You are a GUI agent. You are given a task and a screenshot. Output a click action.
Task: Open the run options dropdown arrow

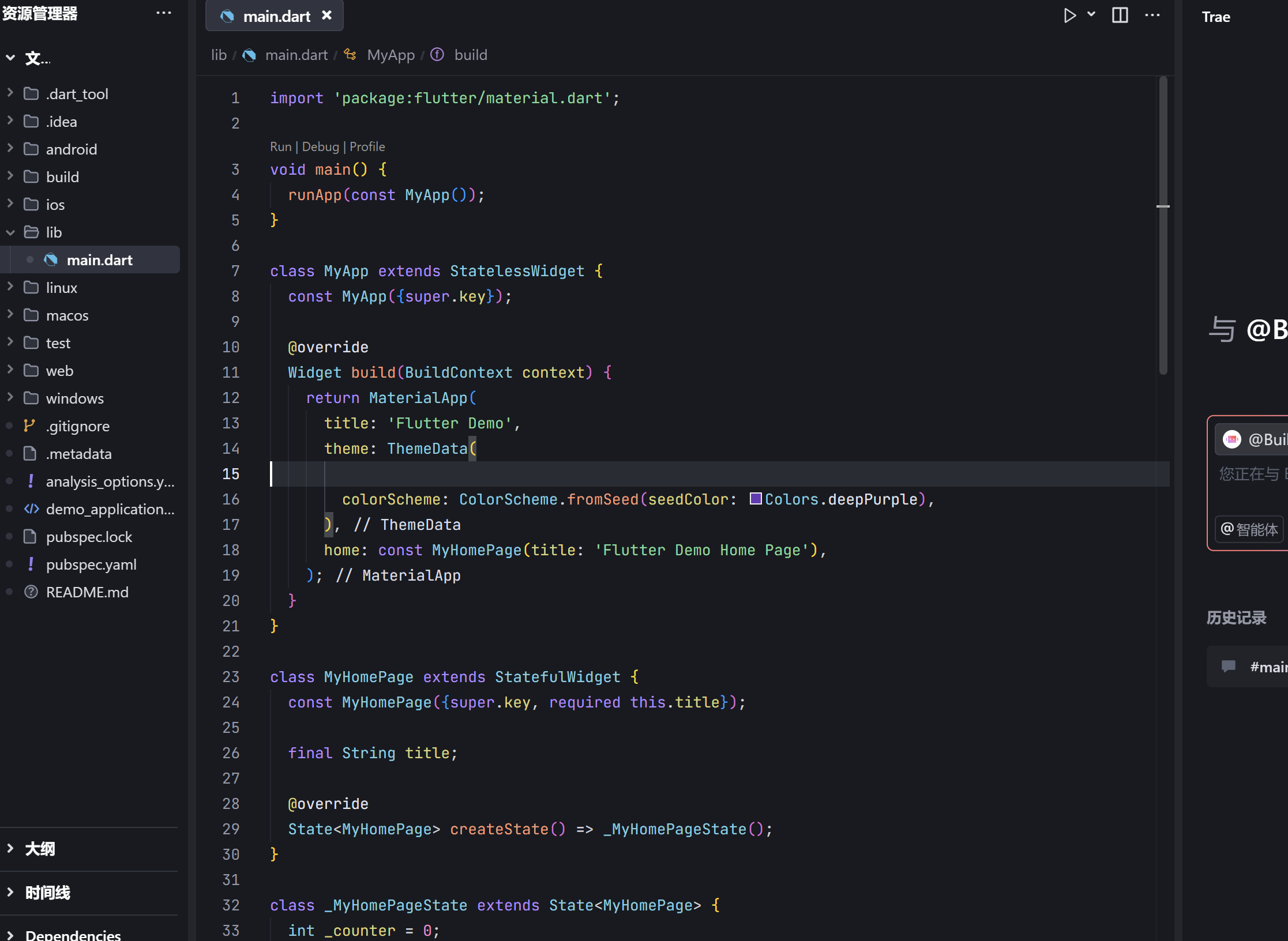tap(1091, 14)
